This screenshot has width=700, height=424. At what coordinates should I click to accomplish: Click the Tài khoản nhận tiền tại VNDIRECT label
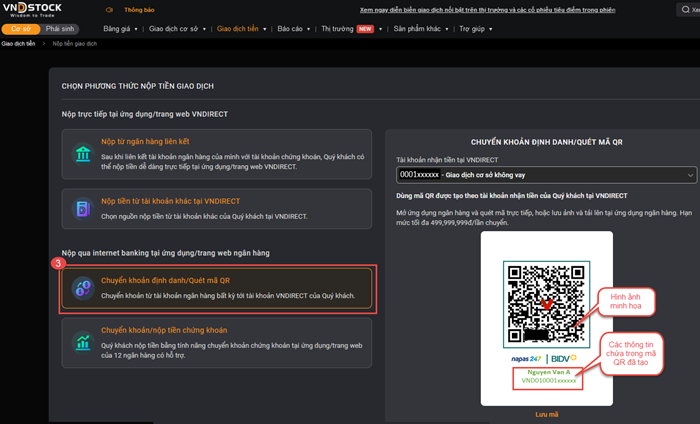pos(447,160)
